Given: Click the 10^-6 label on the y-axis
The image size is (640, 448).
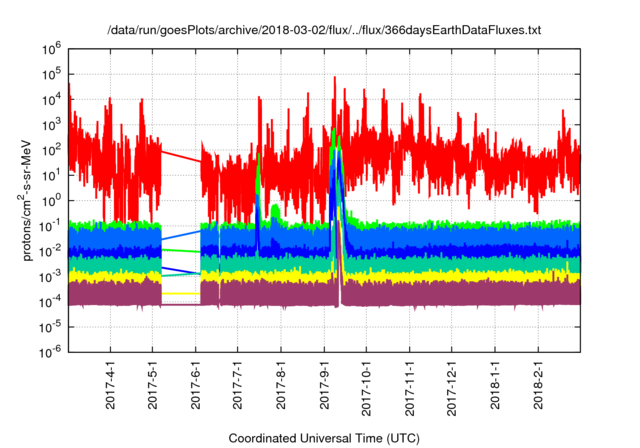Looking at the screenshot, I should tap(51, 351).
